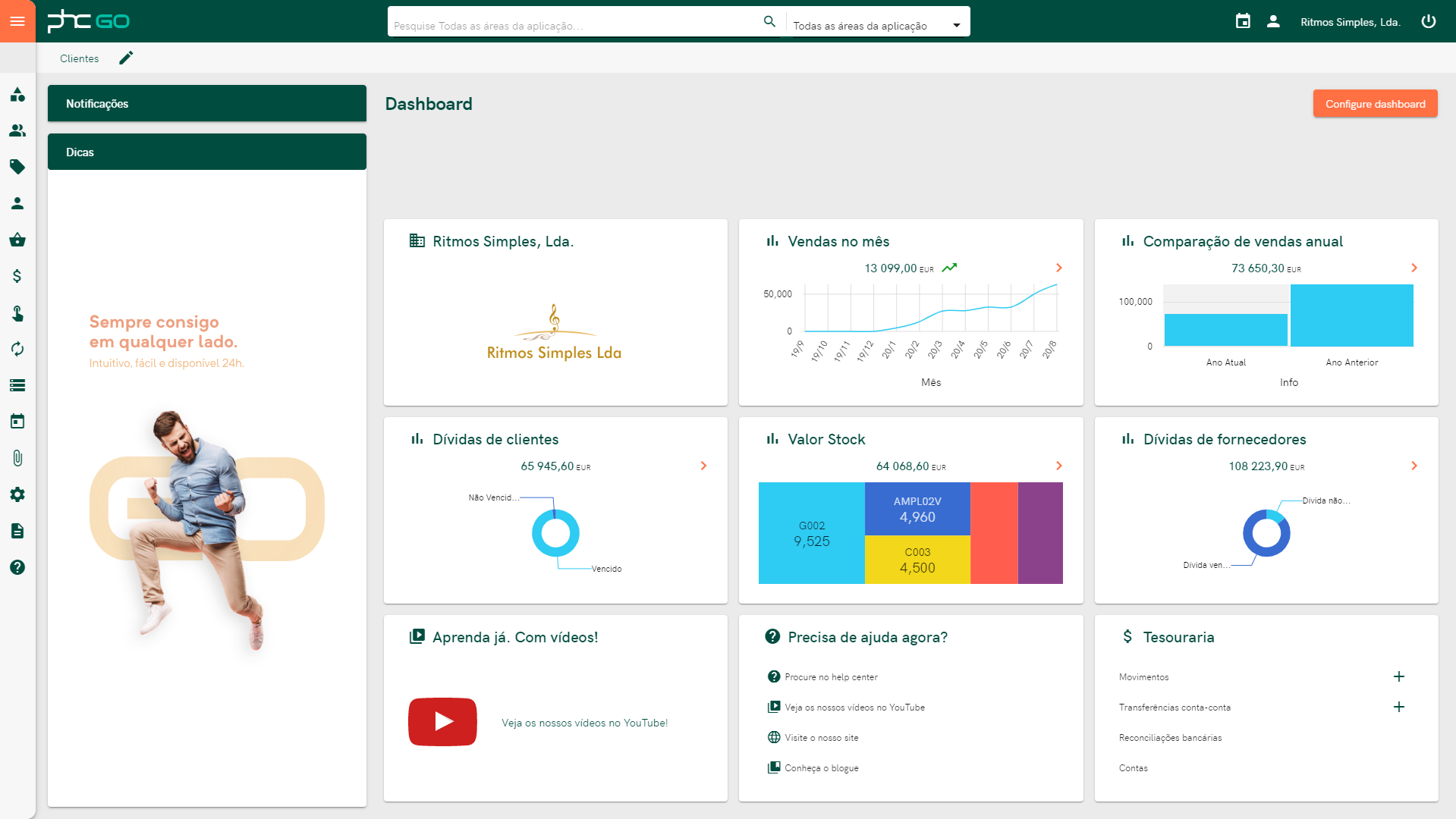Click the Configure dashboard button

click(1375, 103)
